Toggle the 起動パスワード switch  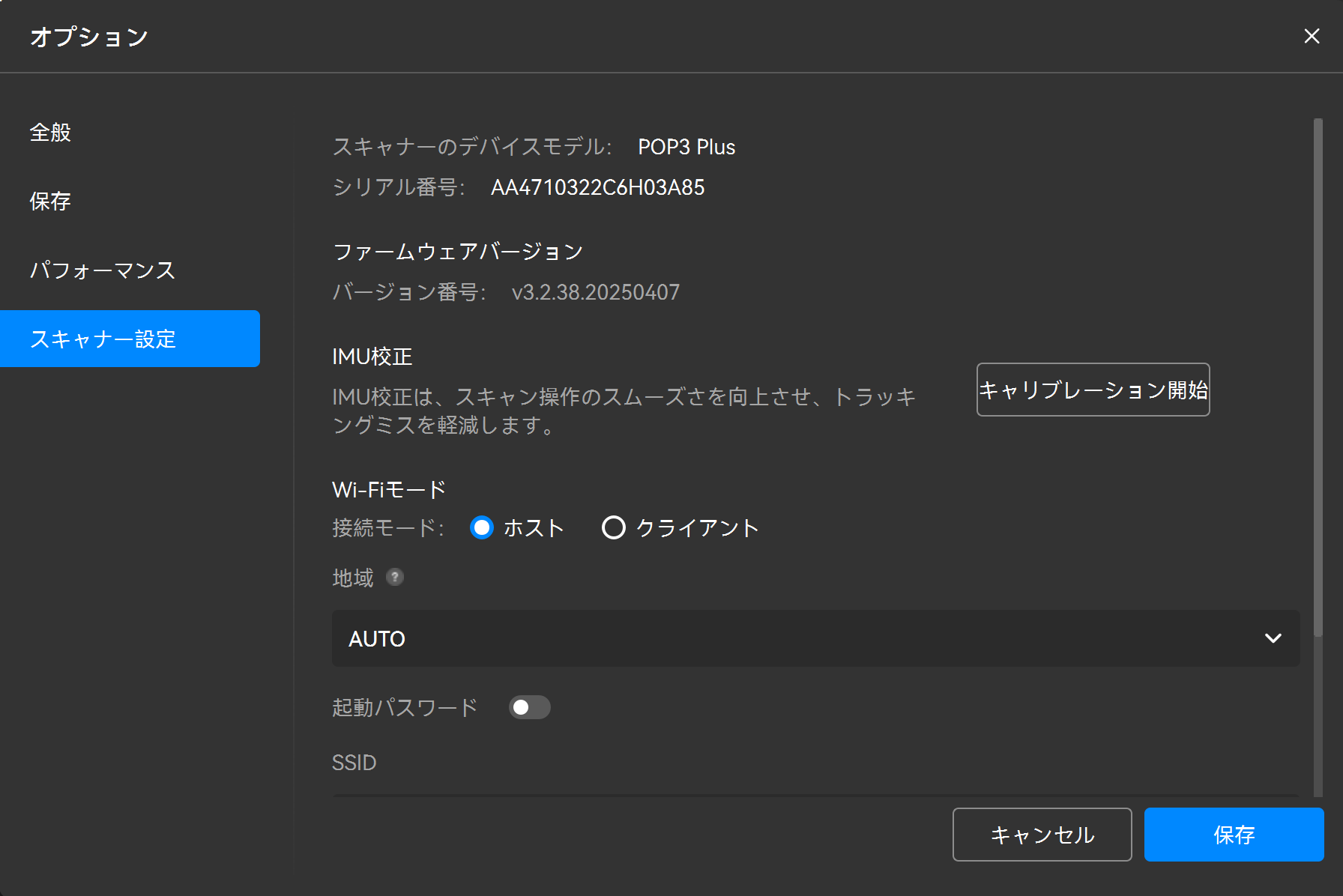(529, 707)
